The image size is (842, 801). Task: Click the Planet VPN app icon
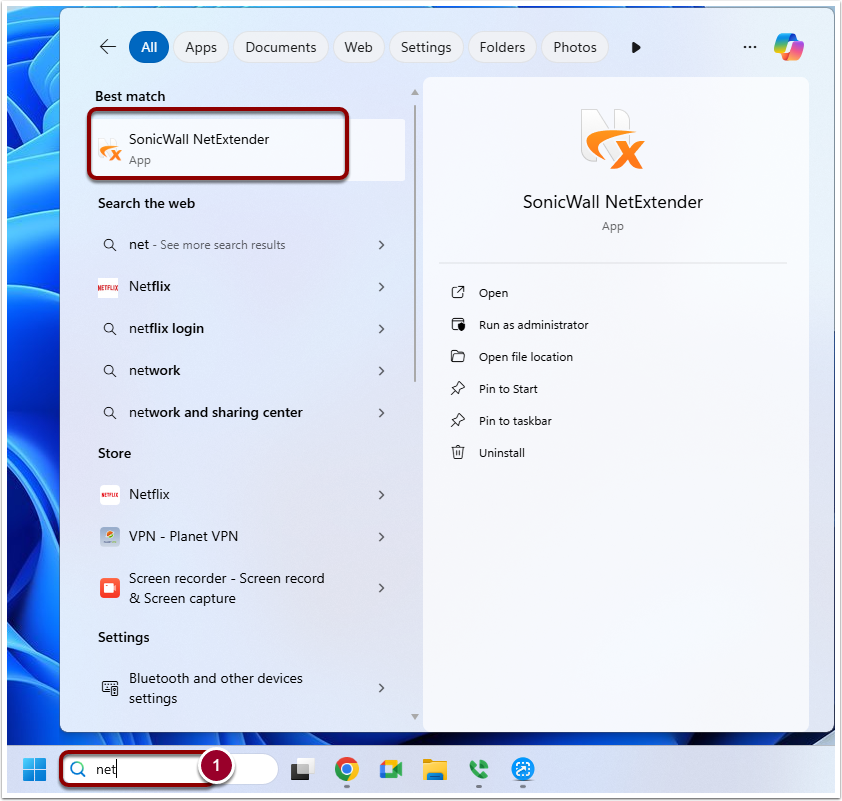(110, 536)
